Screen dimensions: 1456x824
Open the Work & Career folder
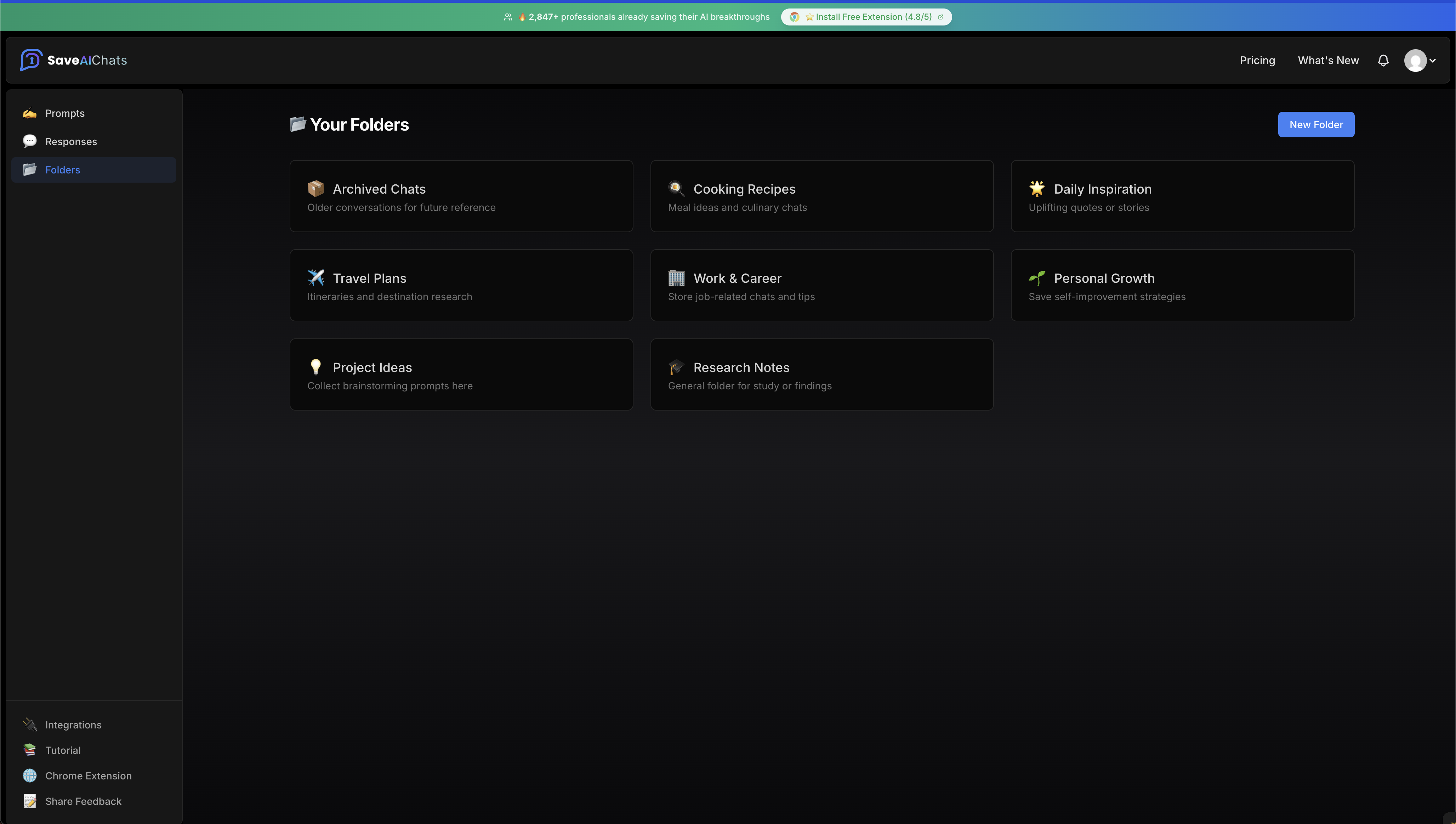[x=822, y=285]
